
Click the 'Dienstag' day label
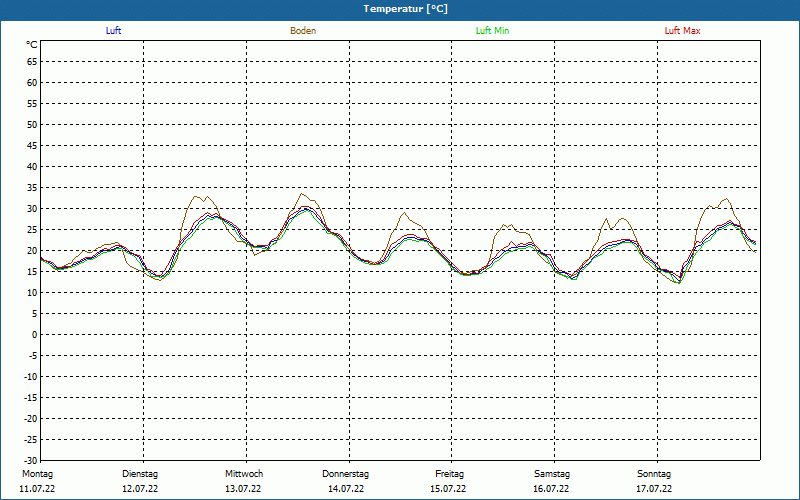pyautogui.click(x=140, y=474)
